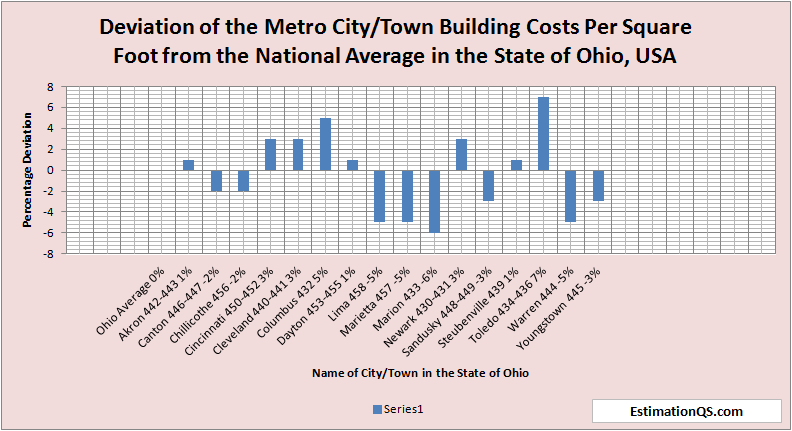Click the -4 value on vertical axis
The height and width of the screenshot is (431, 792).
tap(48, 212)
